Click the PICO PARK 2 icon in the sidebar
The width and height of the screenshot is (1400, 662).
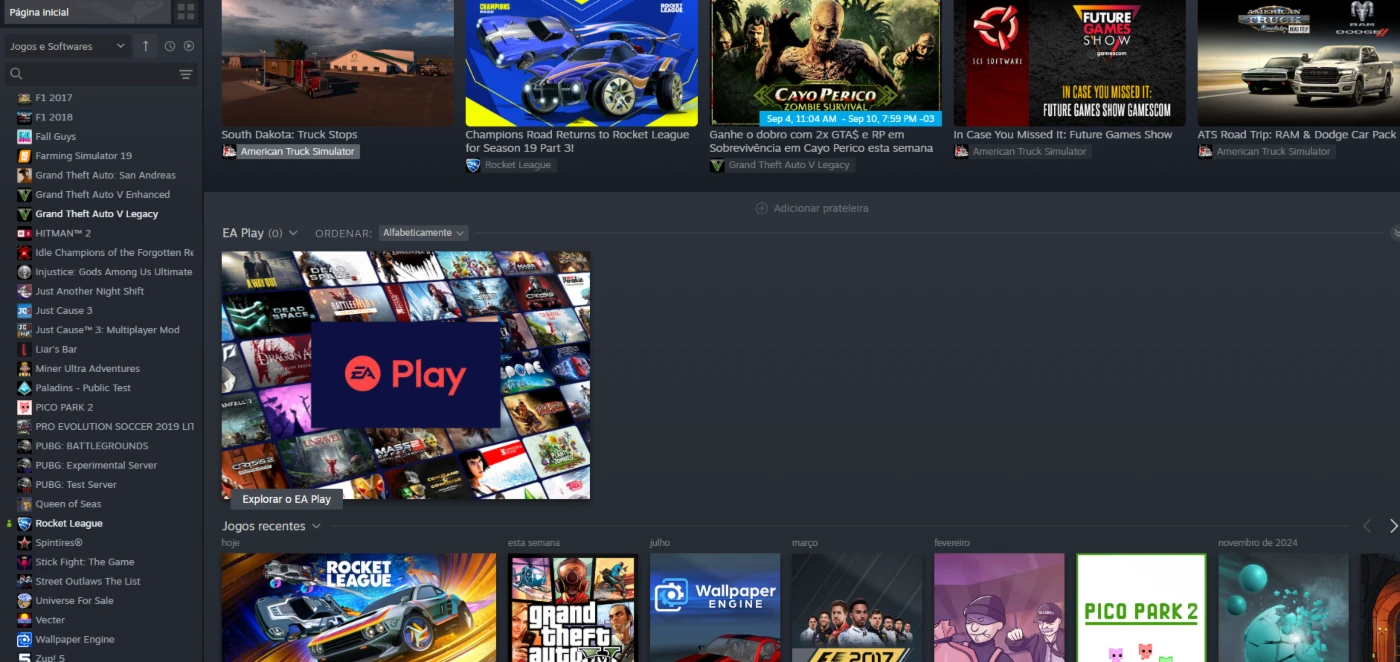coord(25,408)
